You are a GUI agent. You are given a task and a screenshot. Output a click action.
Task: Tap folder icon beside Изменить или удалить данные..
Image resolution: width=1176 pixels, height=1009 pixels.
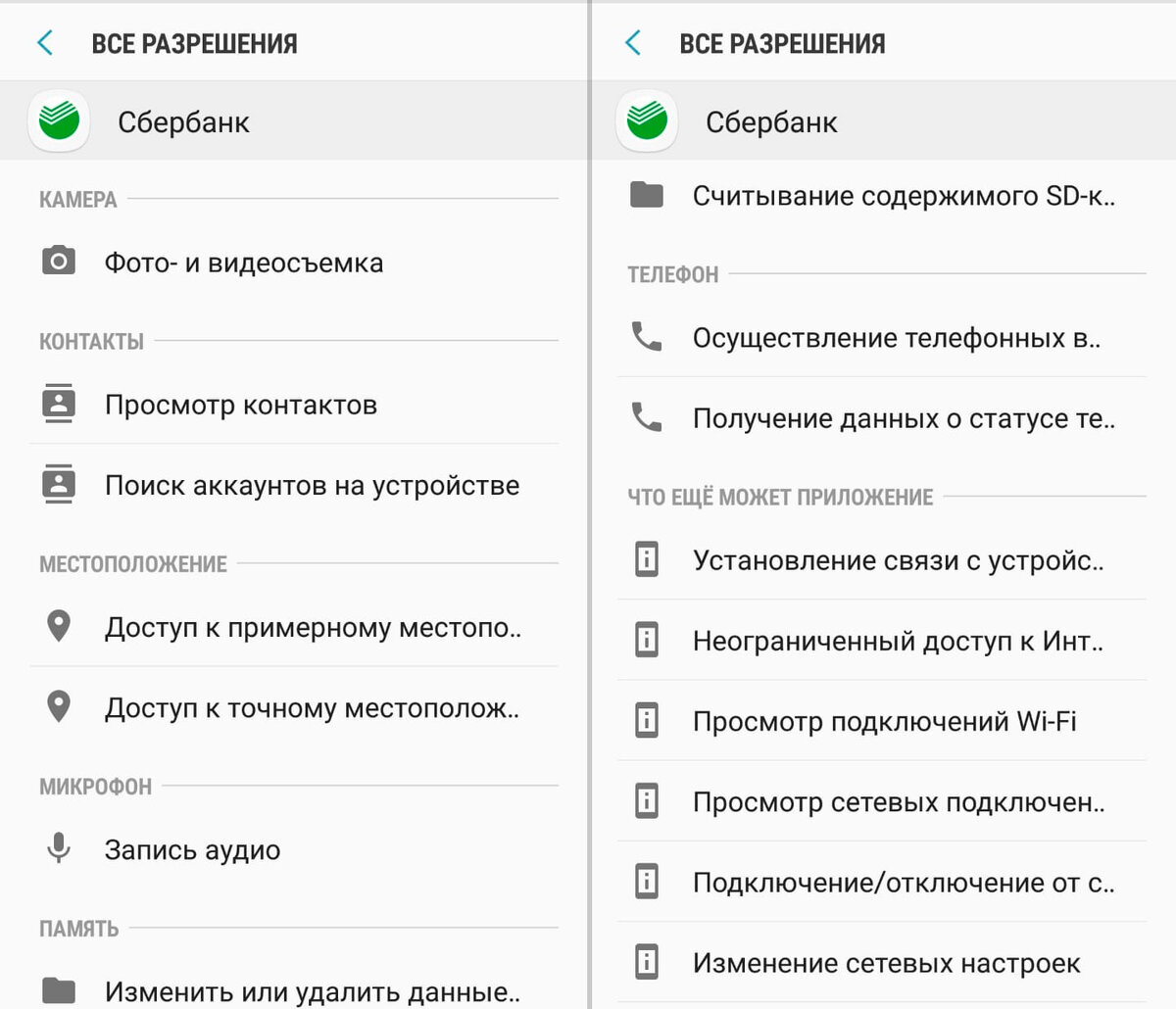click(x=59, y=990)
